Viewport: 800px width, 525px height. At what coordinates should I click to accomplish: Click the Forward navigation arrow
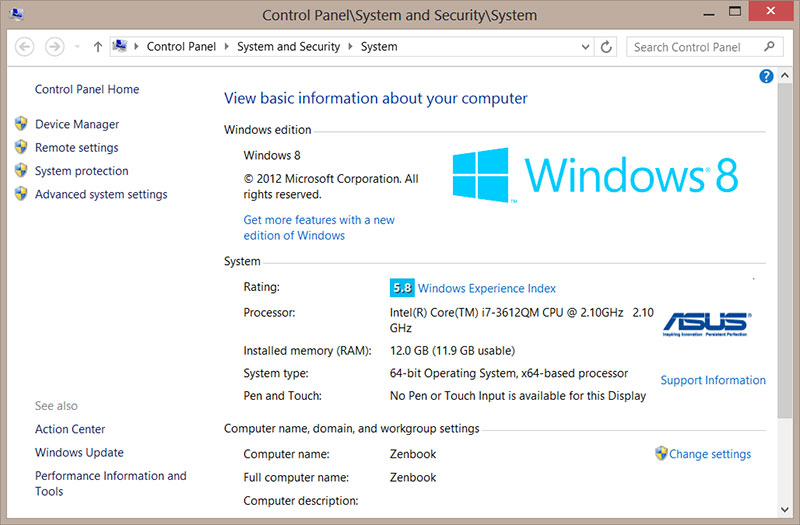point(55,47)
